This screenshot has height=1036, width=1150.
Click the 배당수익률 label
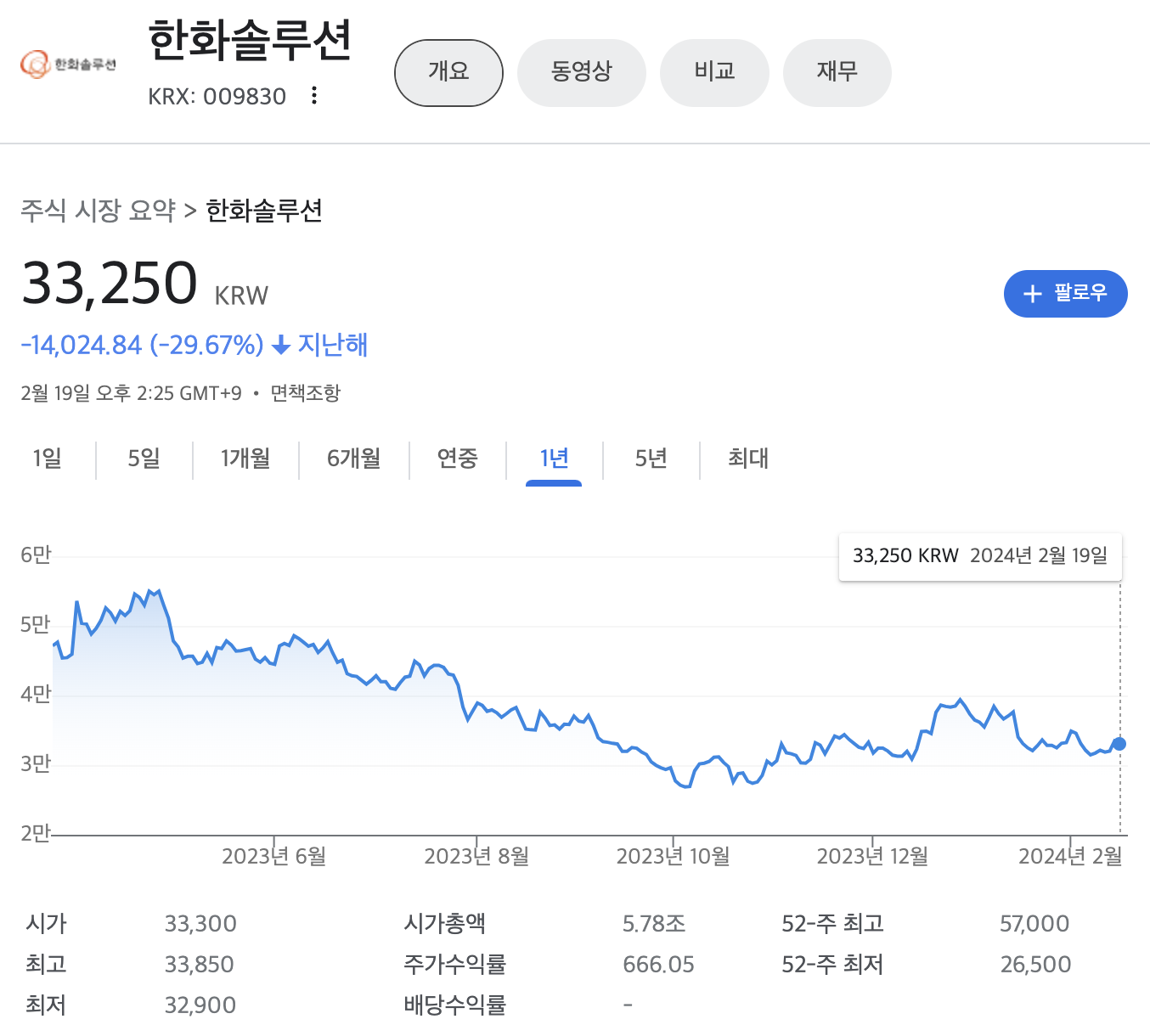point(455,1005)
